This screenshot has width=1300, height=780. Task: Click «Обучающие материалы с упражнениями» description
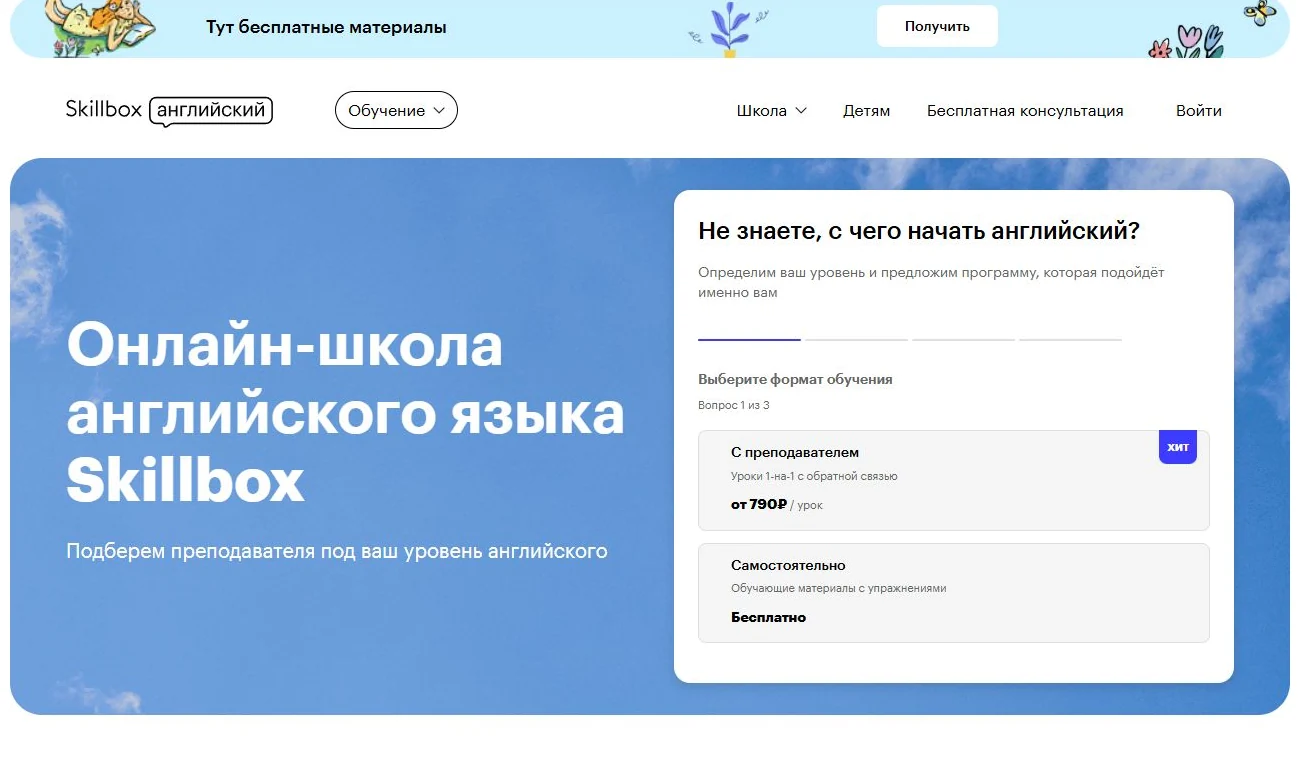pos(838,588)
